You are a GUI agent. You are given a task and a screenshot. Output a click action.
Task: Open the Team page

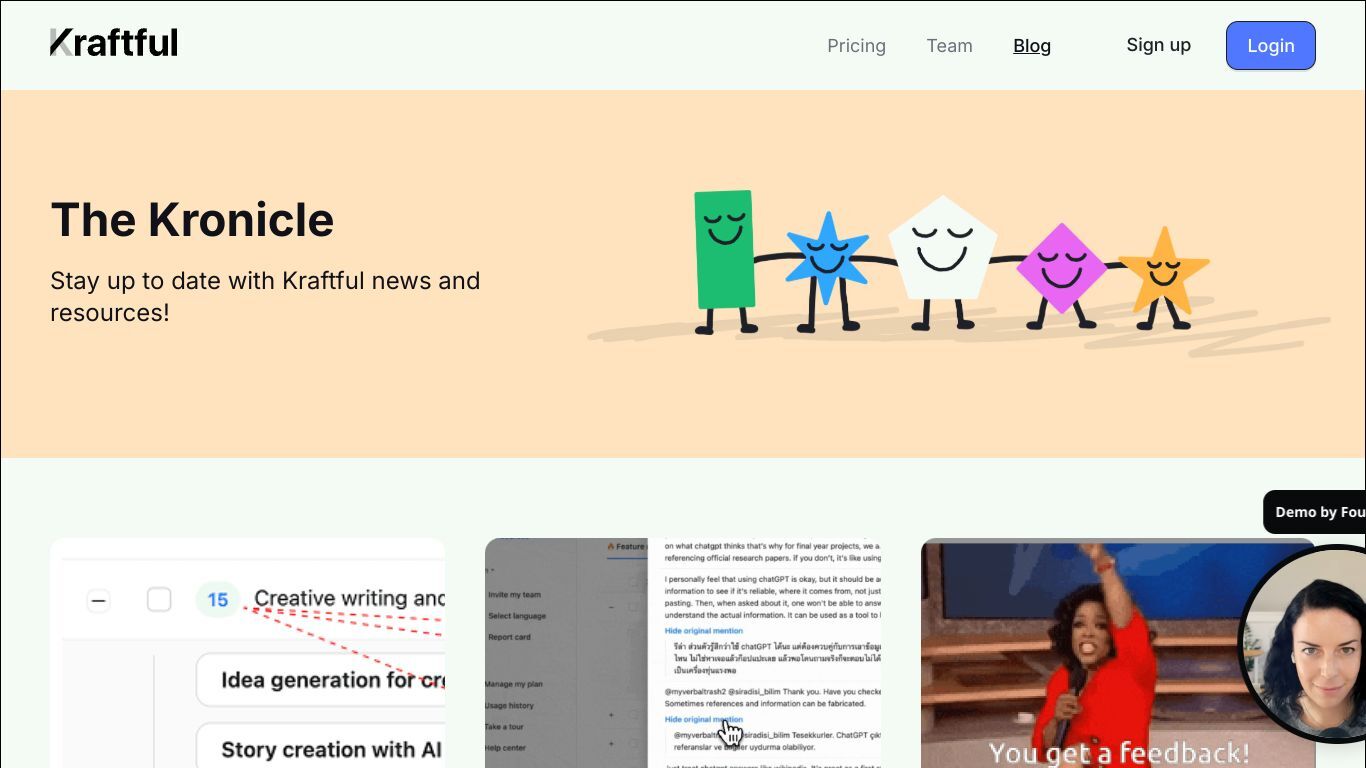point(949,46)
